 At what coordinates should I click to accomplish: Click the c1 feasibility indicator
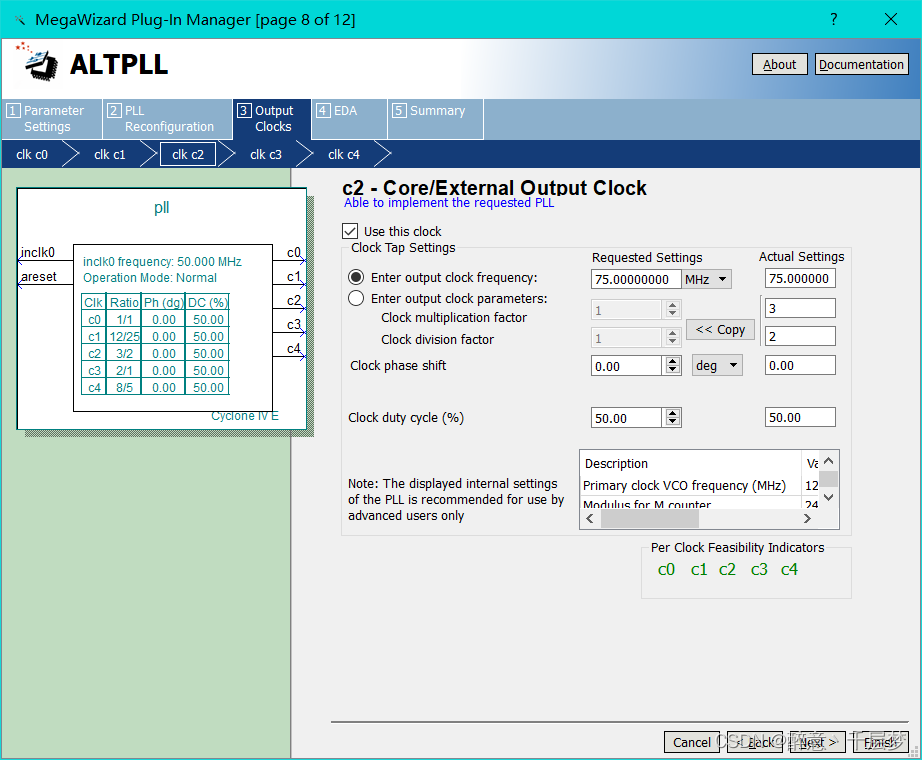(x=699, y=569)
